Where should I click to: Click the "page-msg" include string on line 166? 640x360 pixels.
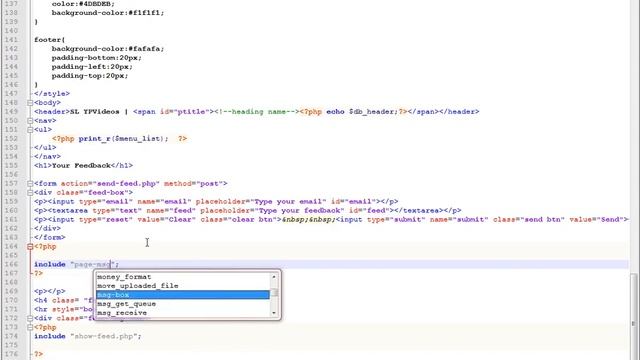[92, 264]
